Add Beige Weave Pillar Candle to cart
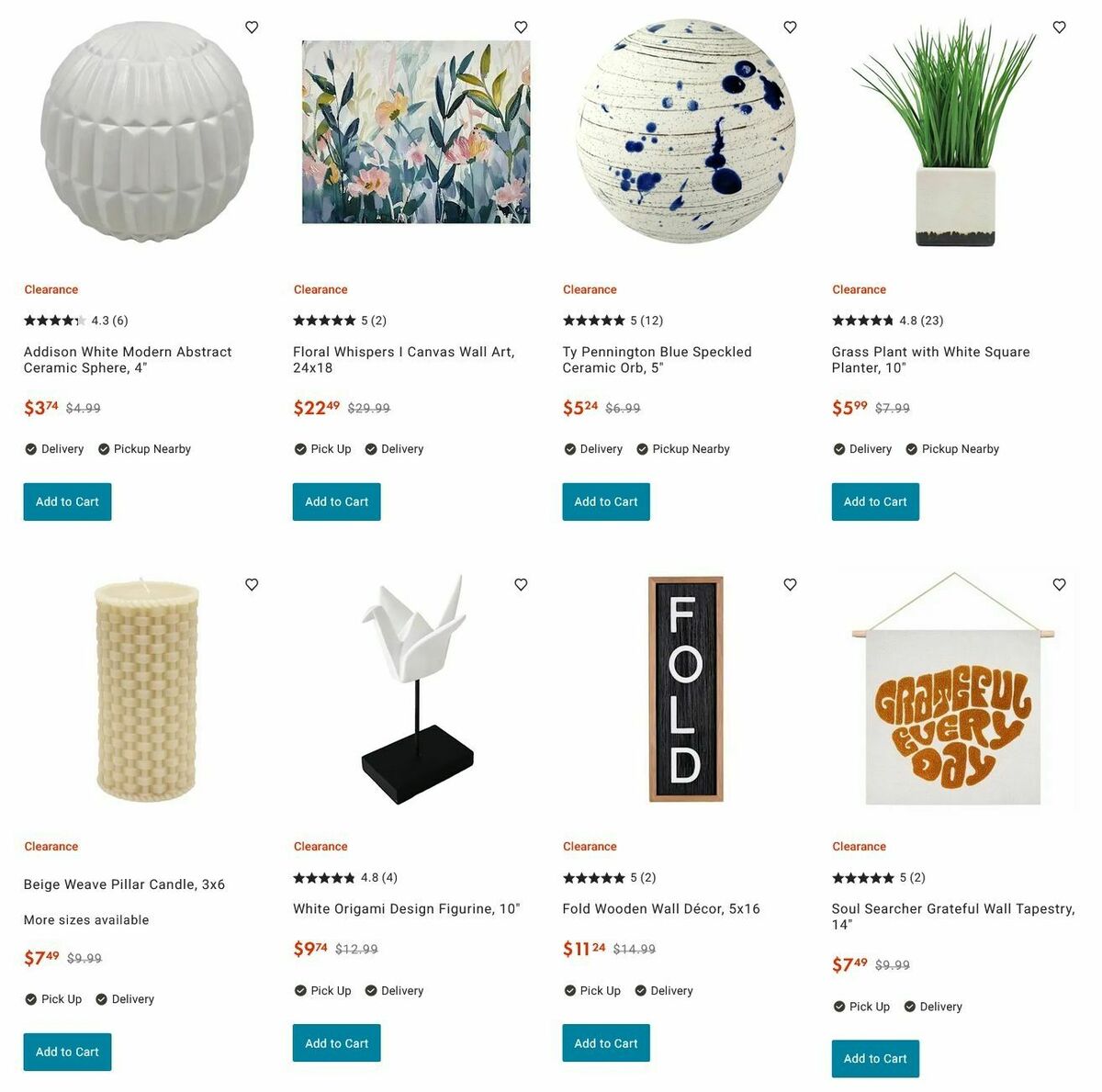This screenshot has height=1092, width=1102. [67, 1052]
